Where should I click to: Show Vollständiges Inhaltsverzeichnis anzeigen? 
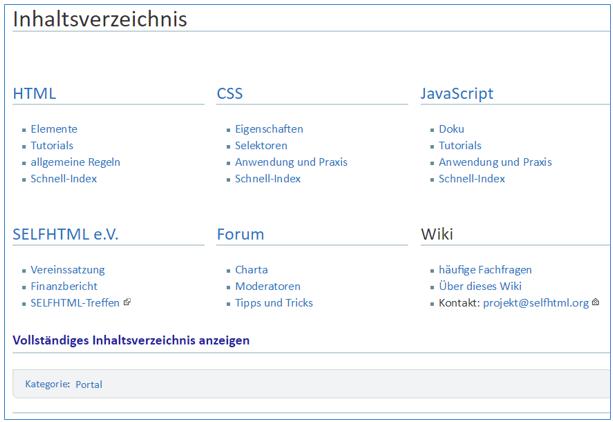tap(131, 340)
